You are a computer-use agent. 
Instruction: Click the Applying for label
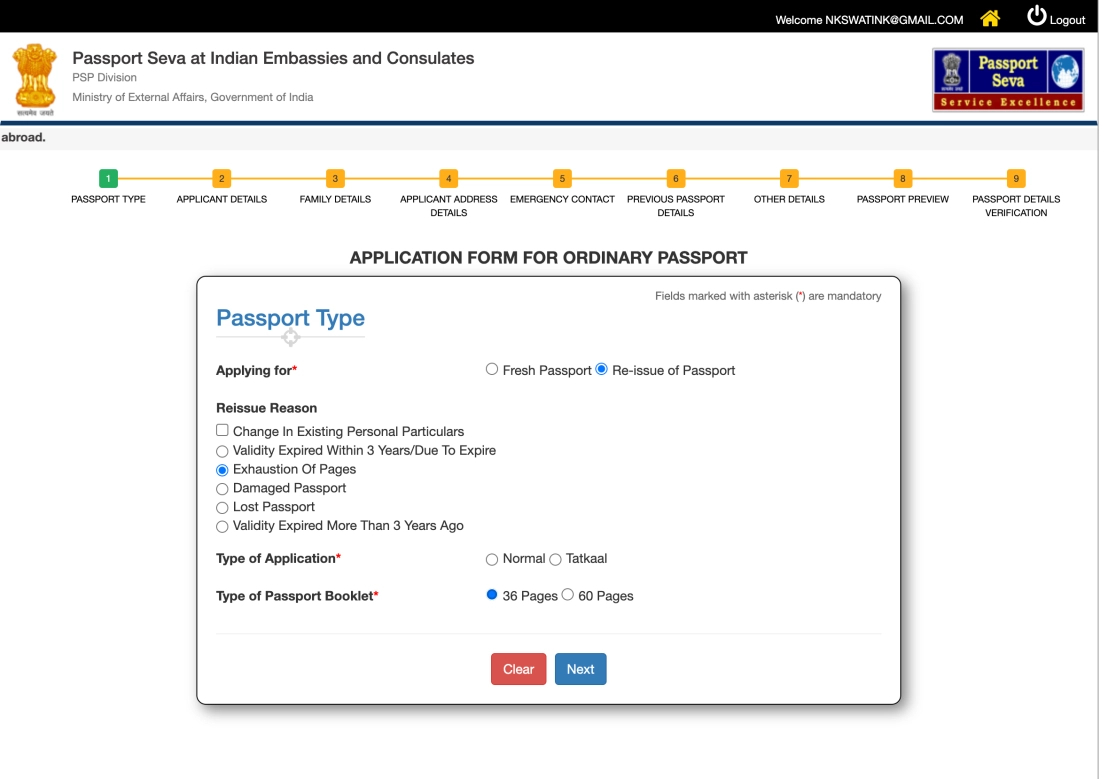pos(257,371)
